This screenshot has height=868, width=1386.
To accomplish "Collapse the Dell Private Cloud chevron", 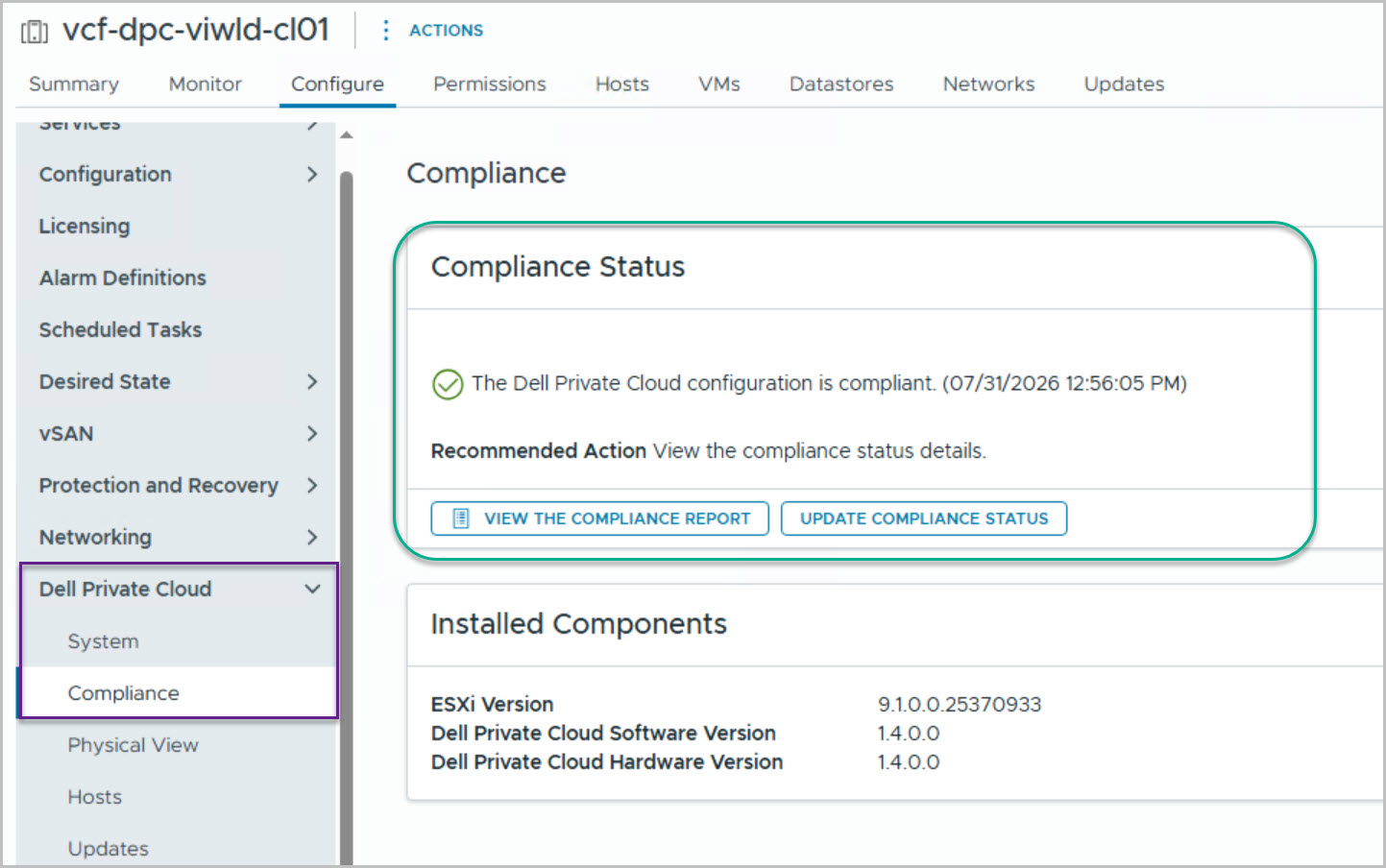I will pos(312,590).
